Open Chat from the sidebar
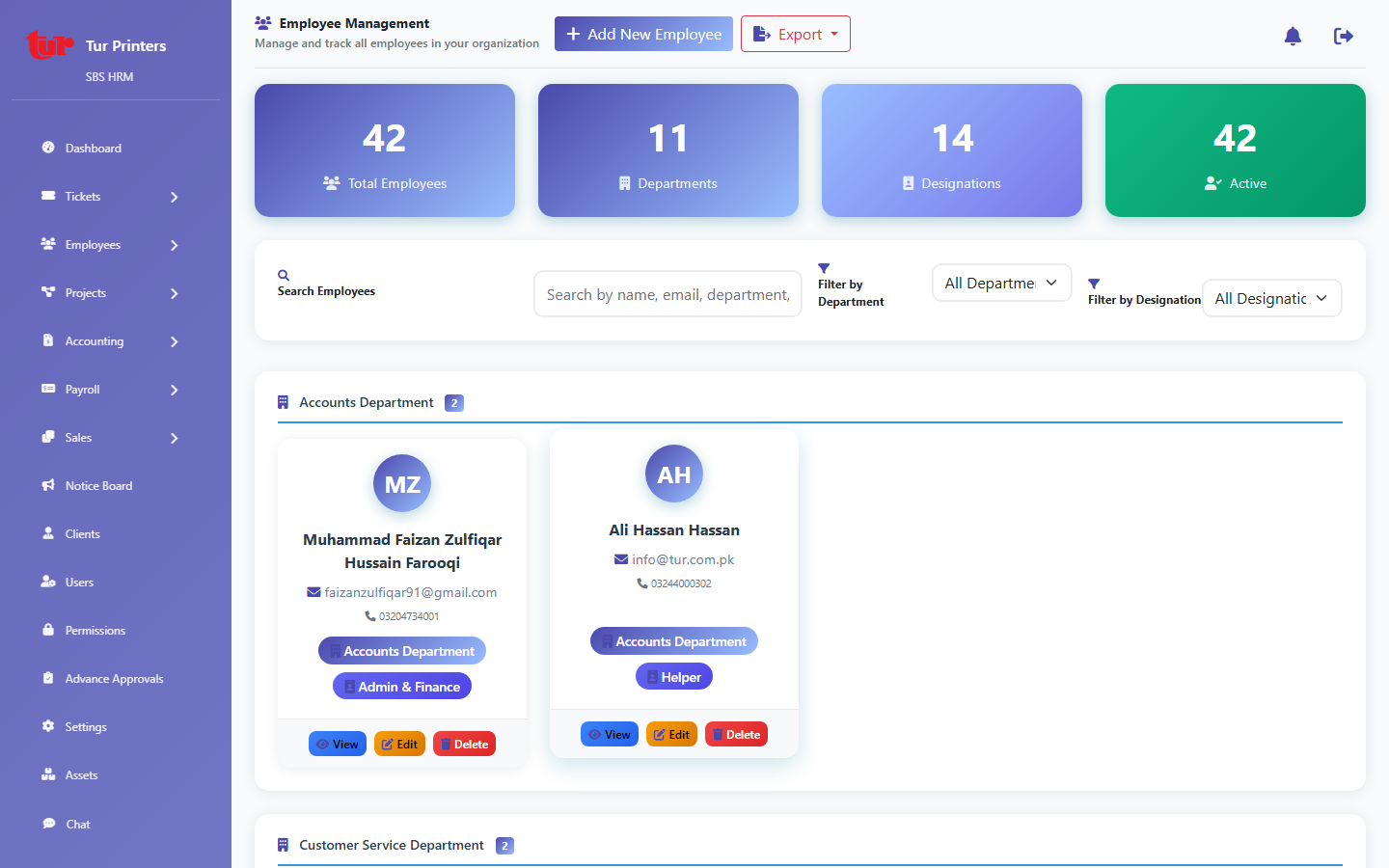Viewport: 1389px width, 868px height. [77, 825]
